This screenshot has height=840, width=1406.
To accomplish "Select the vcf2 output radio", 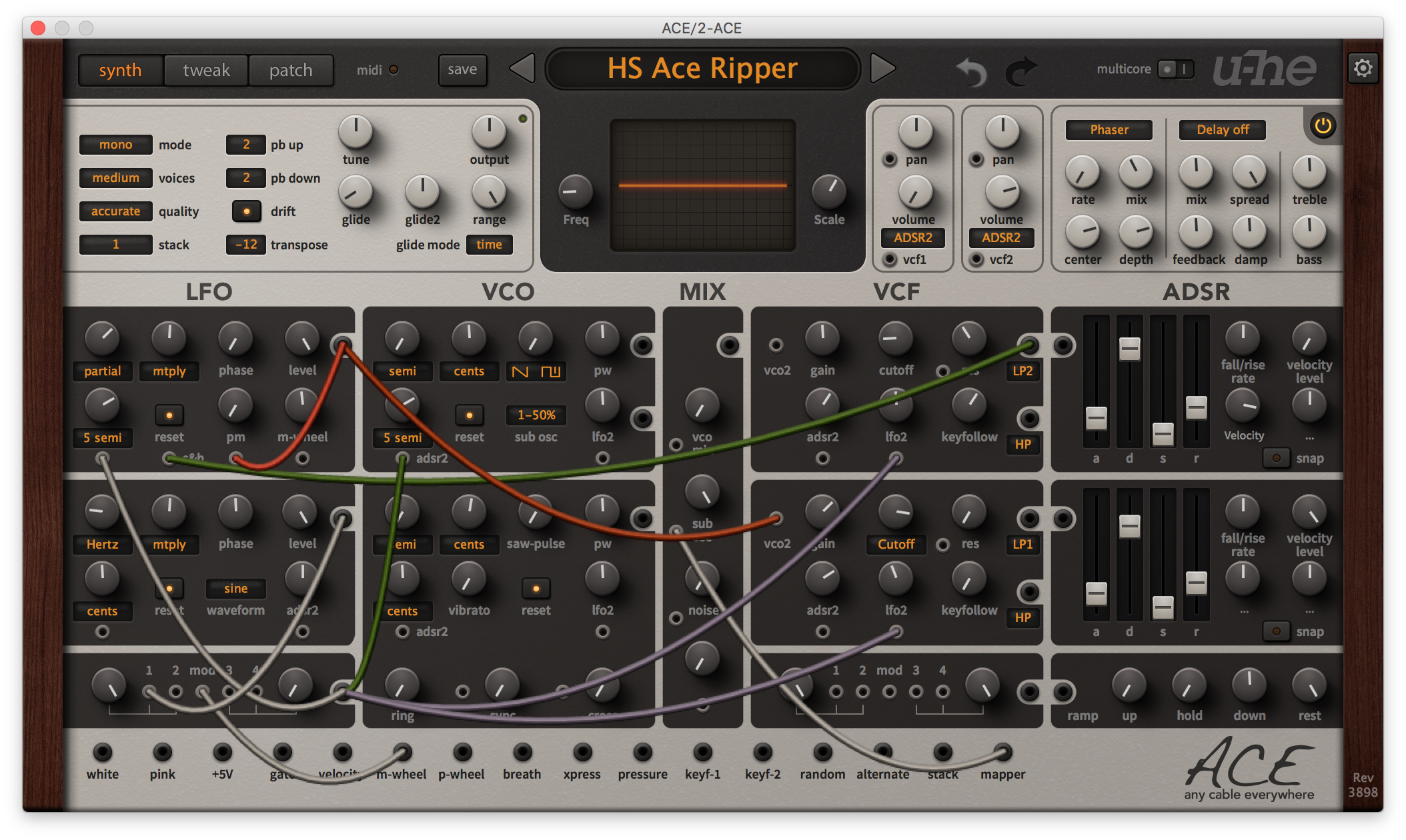I will pyautogui.click(x=976, y=259).
